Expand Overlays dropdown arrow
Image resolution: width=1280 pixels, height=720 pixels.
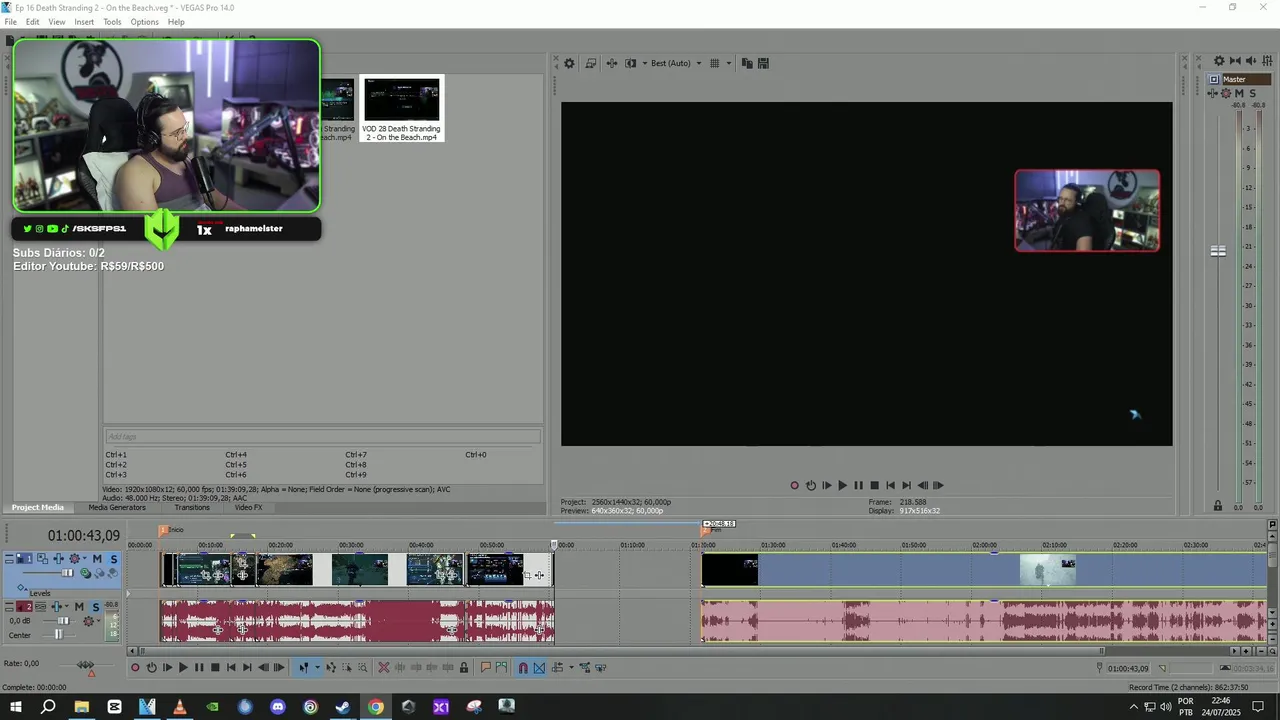pyautogui.click(x=728, y=63)
